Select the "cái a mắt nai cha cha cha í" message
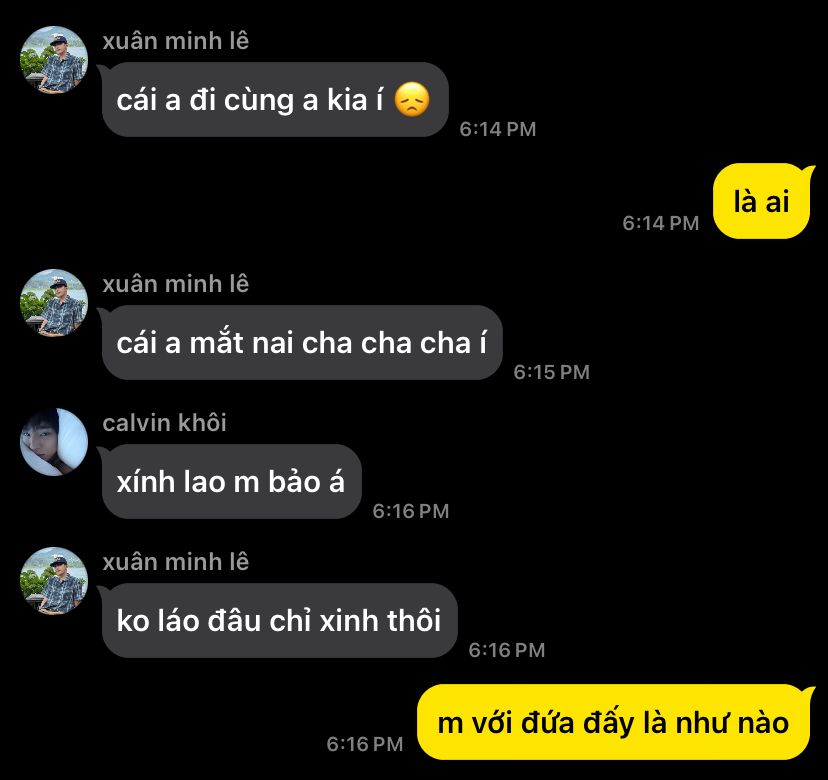Image resolution: width=828 pixels, height=780 pixels. 302,342
